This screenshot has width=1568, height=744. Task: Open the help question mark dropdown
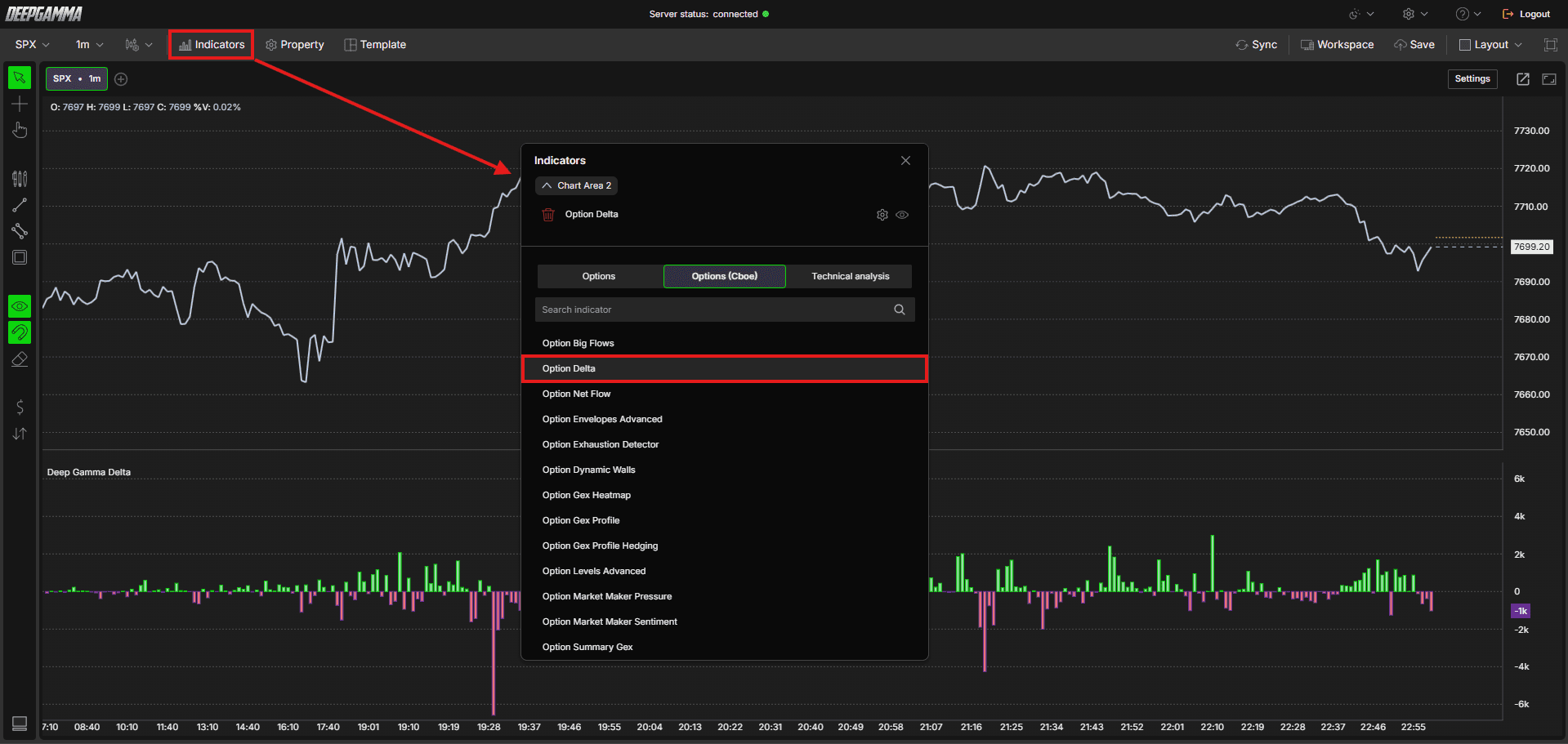click(1468, 14)
